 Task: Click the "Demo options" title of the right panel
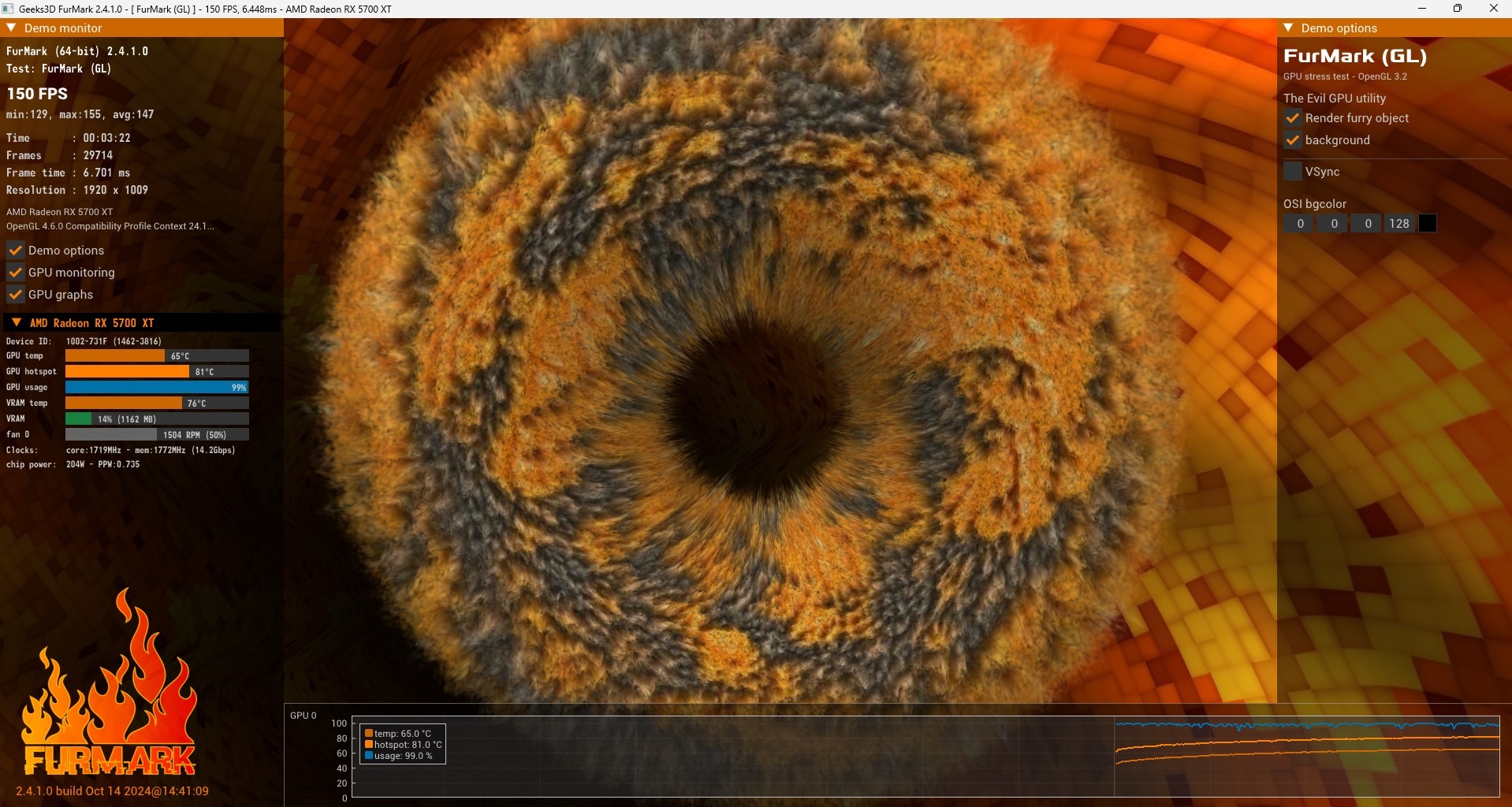pyautogui.click(x=1339, y=28)
